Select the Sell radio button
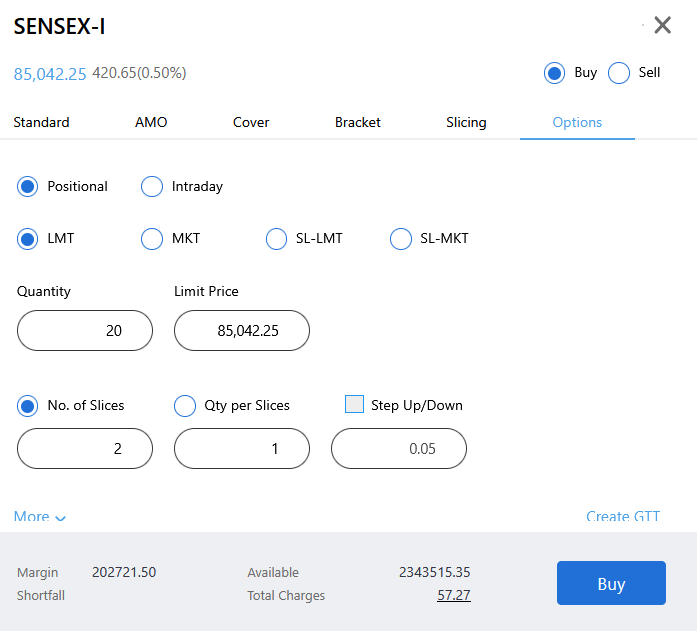 pyautogui.click(x=619, y=73)
